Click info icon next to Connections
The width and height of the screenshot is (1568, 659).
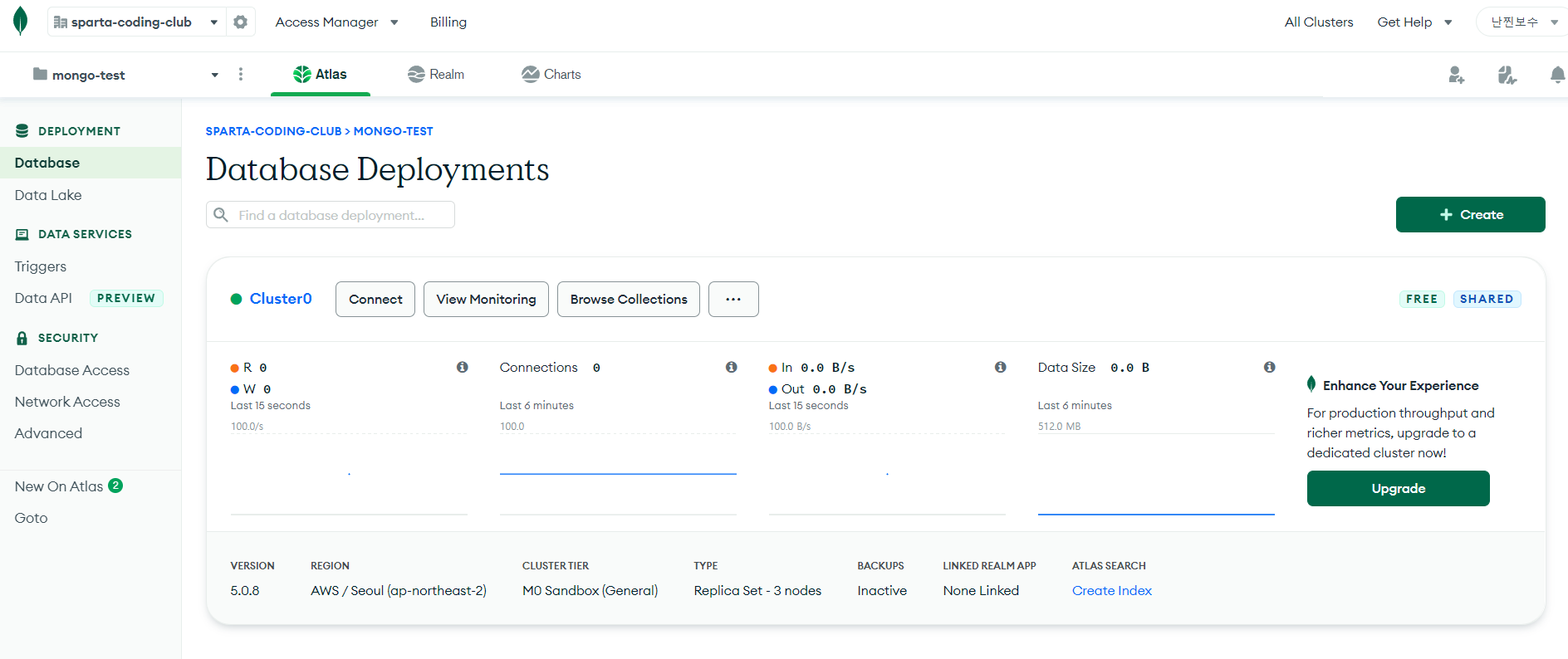(x=732, y=367)
